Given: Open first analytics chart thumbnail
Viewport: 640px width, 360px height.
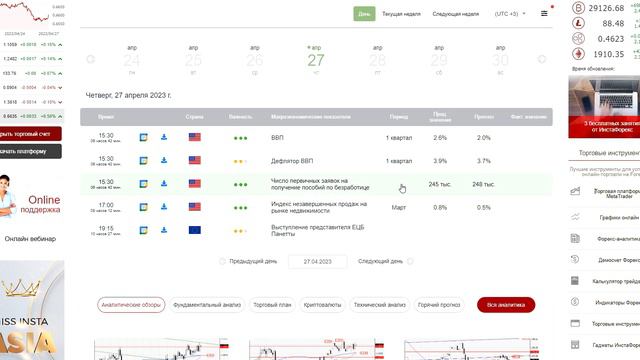Looking at the screenshot, I should (161, 349).
